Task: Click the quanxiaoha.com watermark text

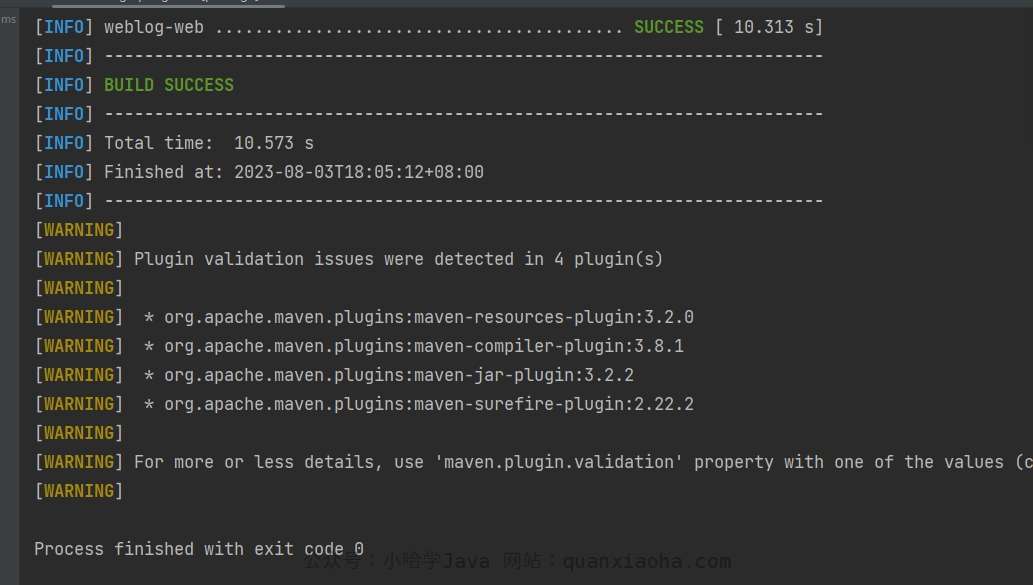Action: pyautogui.click(x=647, y=561)
